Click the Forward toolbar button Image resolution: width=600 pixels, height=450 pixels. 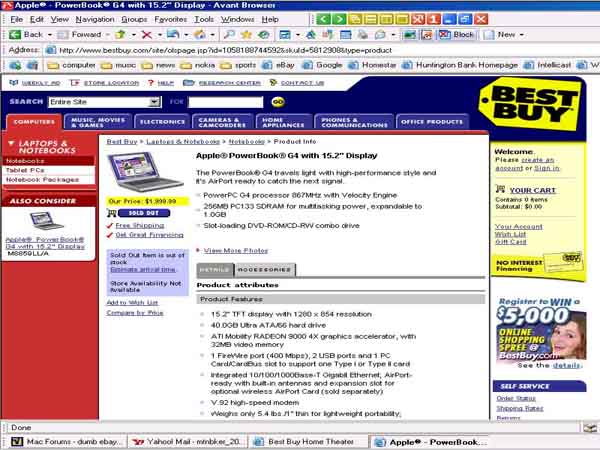click(80, 35)
